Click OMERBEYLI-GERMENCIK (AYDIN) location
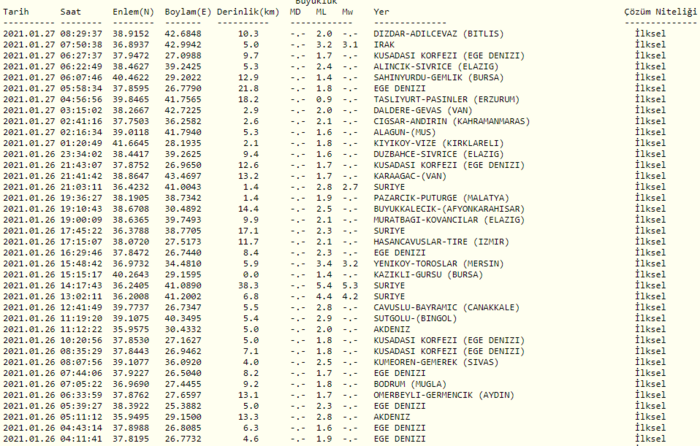Viewport: 700px width, 446px height. [x=444, y=395]
